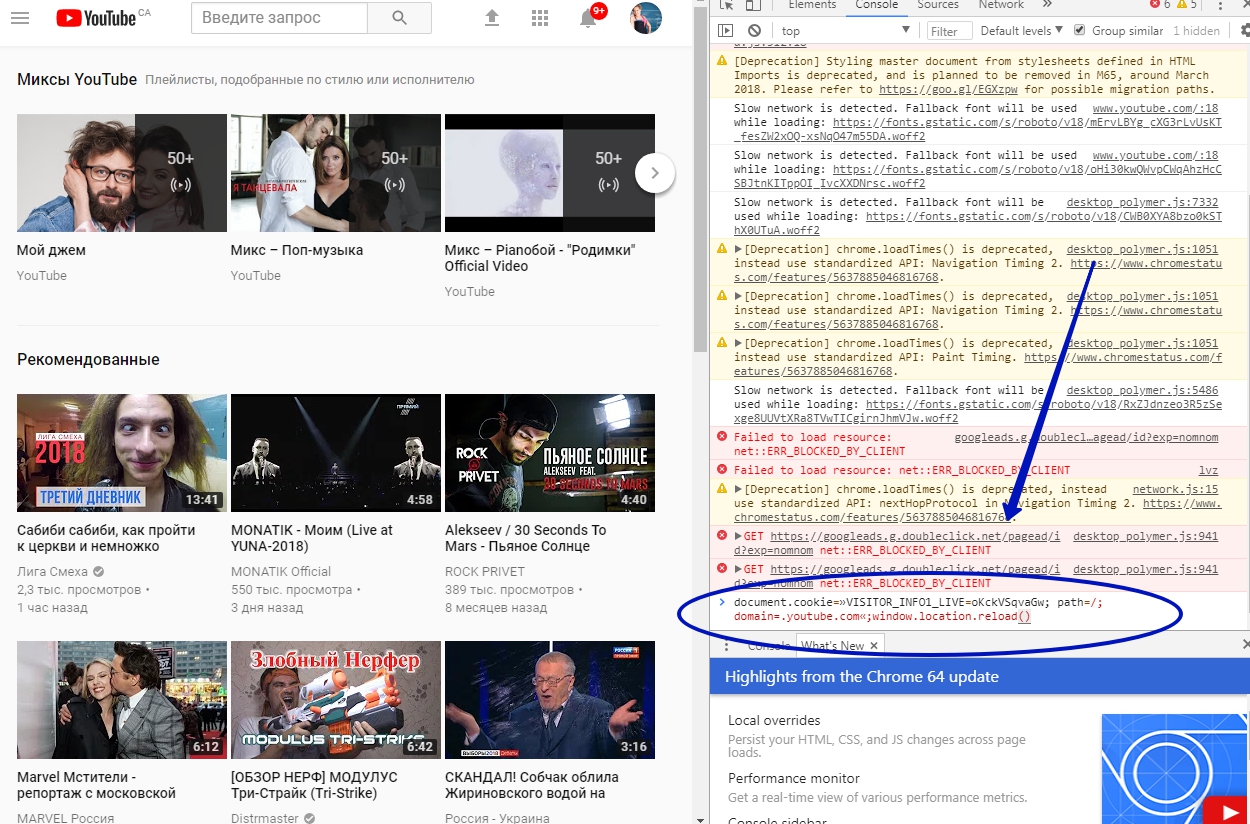Click the YouTube search magnifier button
This screenshot has width=1250, height=824.
(x=399, y=18)
